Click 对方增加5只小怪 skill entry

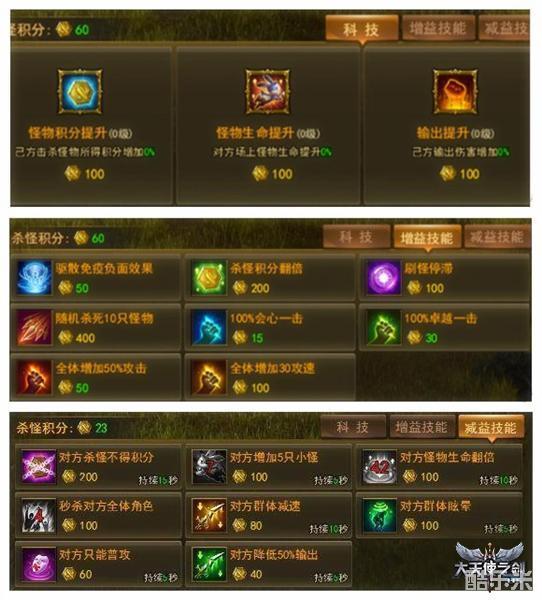(x=268, y=467)
